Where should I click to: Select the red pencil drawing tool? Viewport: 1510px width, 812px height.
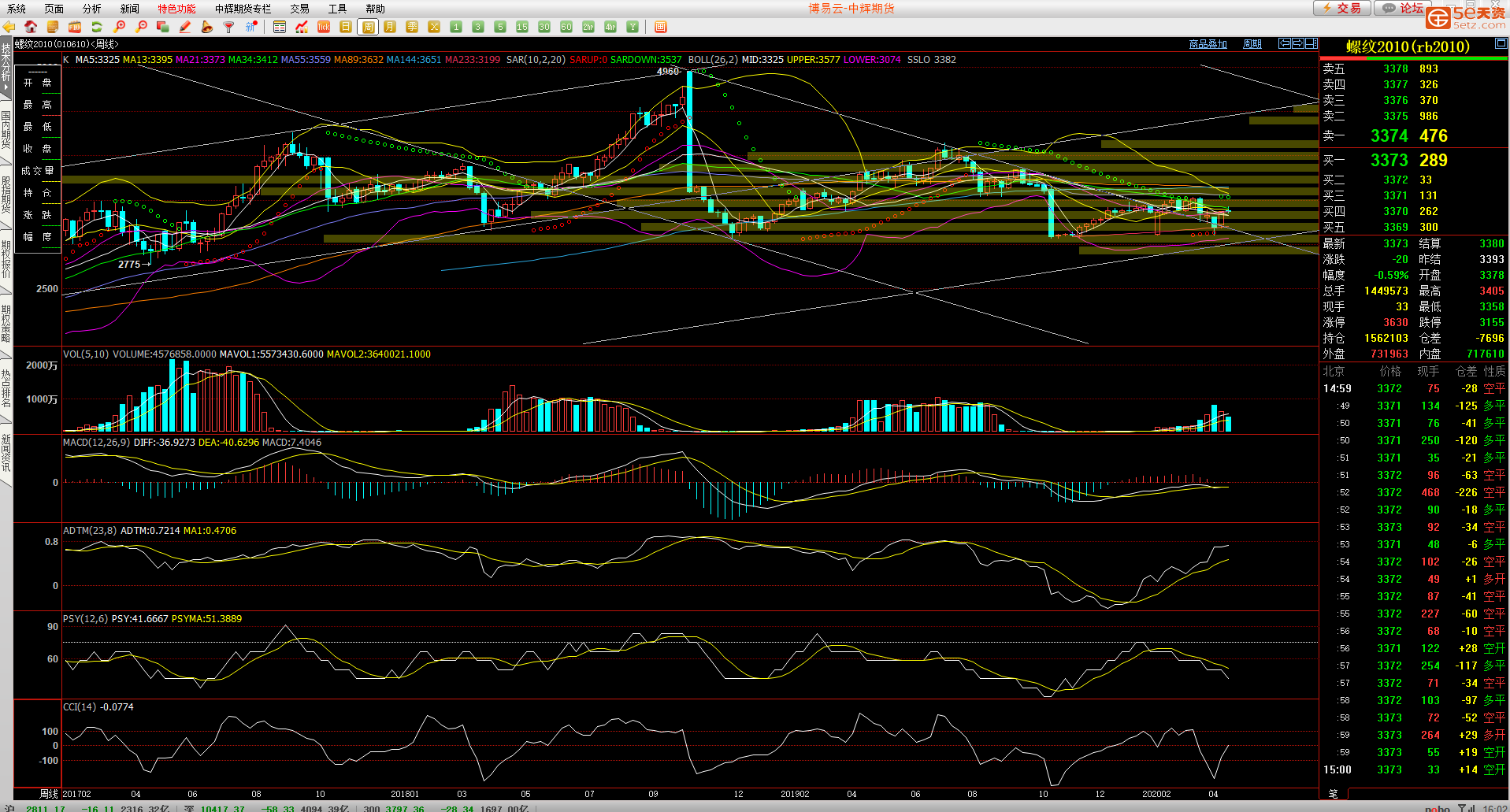(185, 27)
